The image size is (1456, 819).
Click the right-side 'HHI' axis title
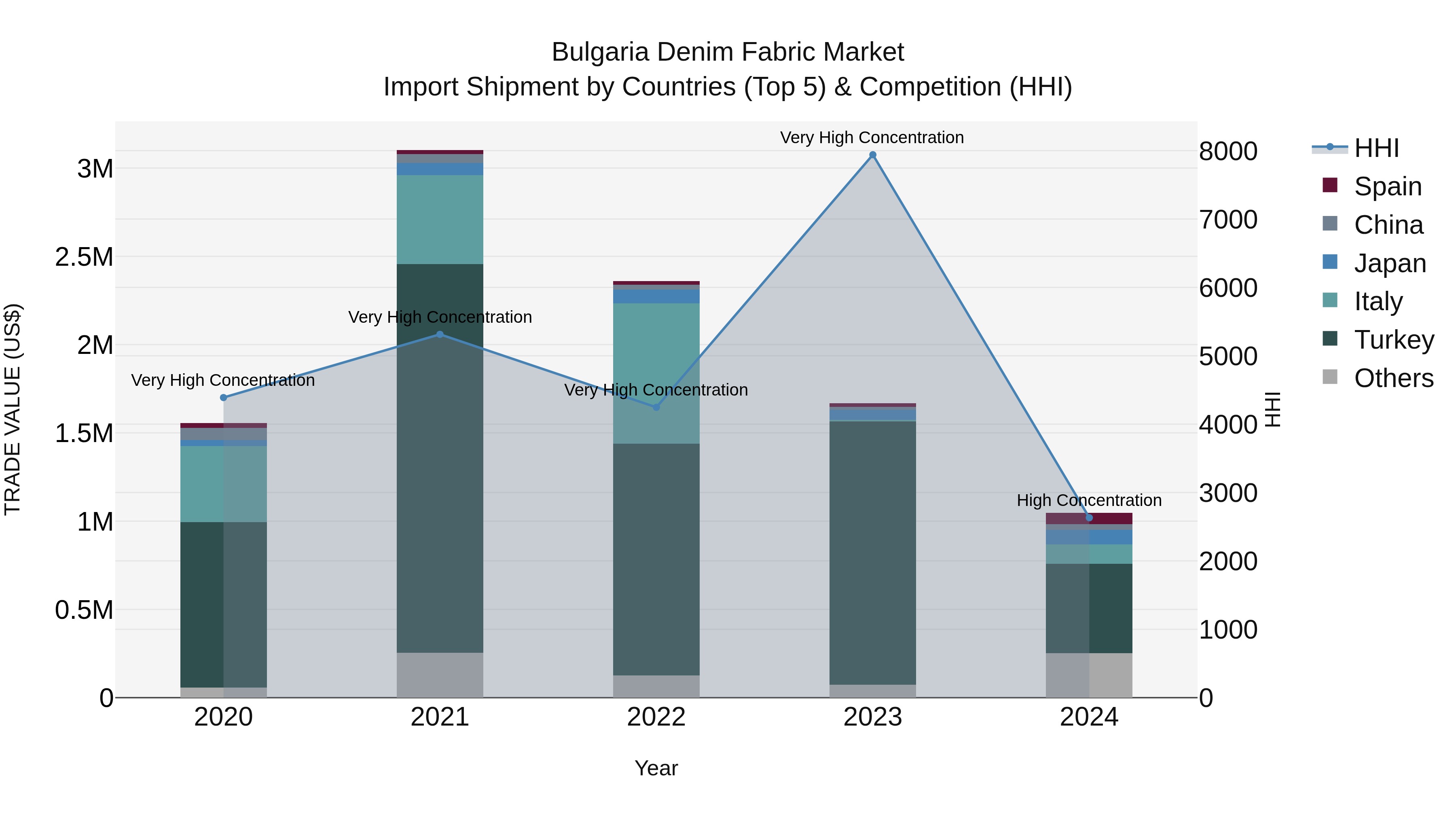point(1272,409)
